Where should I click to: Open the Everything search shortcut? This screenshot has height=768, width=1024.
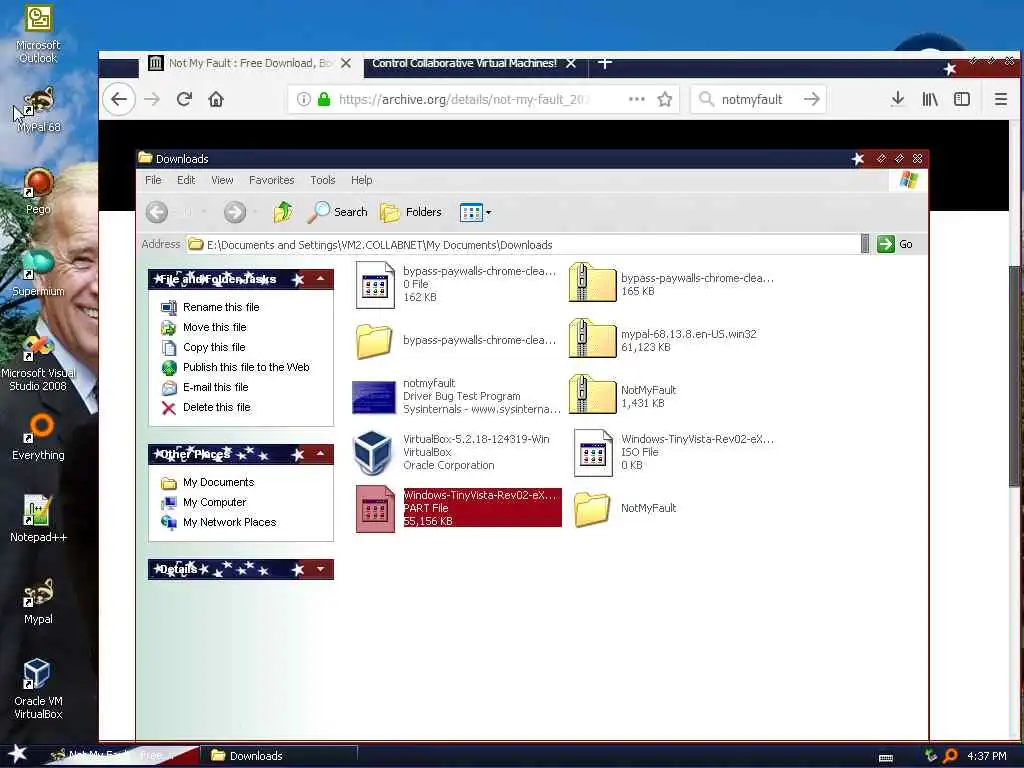pyautogui.click(x=38, y=437)
